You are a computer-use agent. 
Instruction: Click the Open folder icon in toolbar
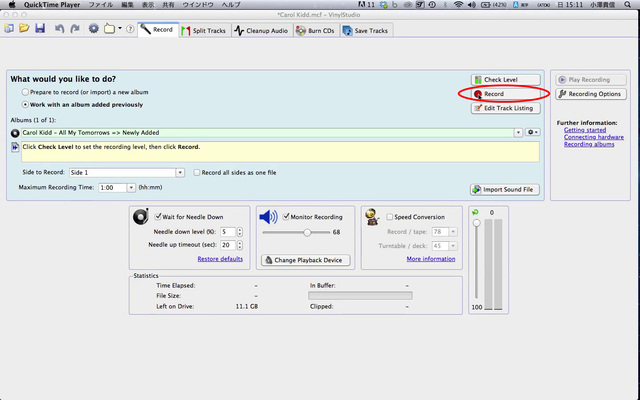[23, 29]
